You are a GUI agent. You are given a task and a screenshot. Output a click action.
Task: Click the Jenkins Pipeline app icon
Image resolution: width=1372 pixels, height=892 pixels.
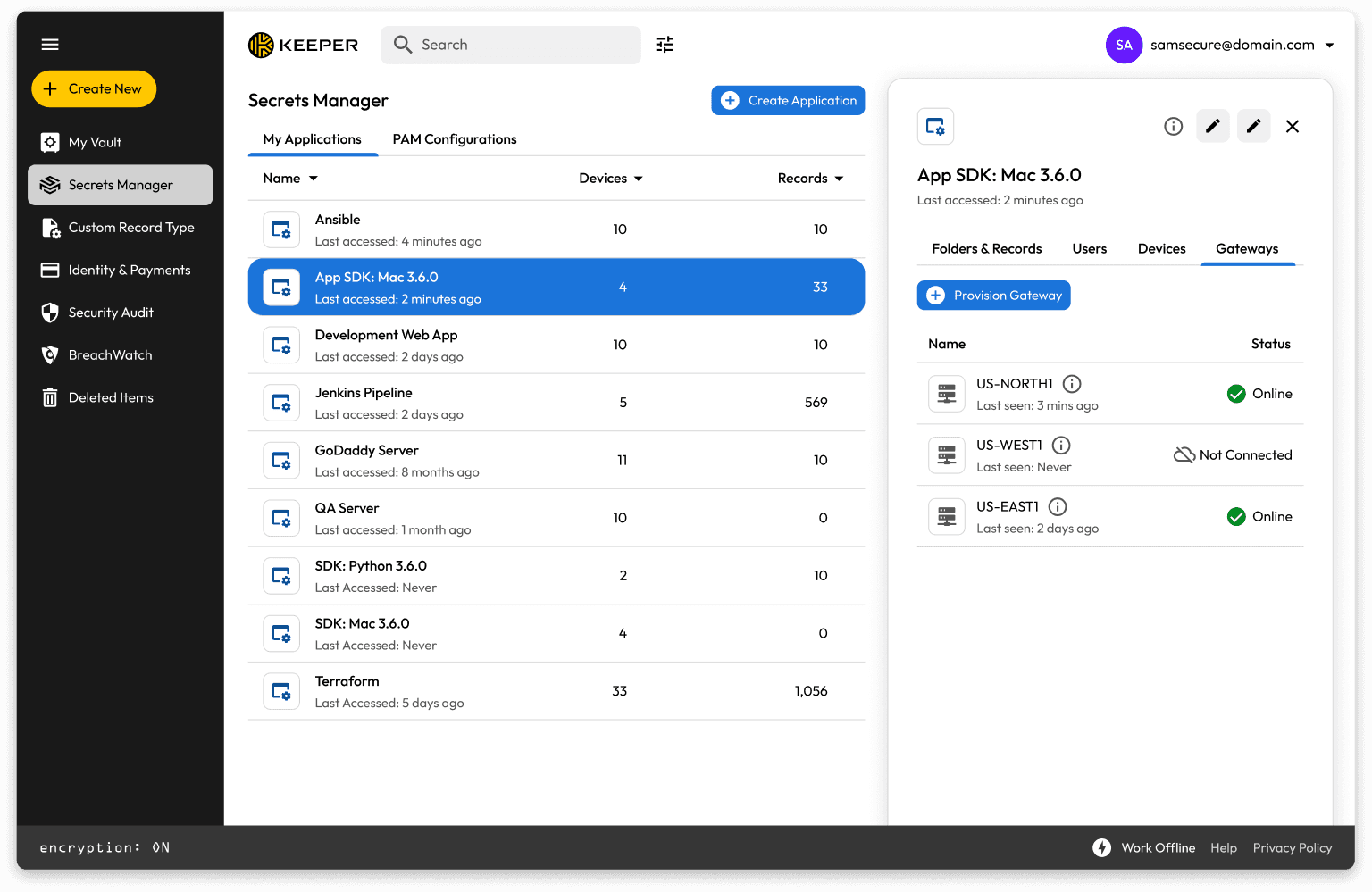coord(281,403)
